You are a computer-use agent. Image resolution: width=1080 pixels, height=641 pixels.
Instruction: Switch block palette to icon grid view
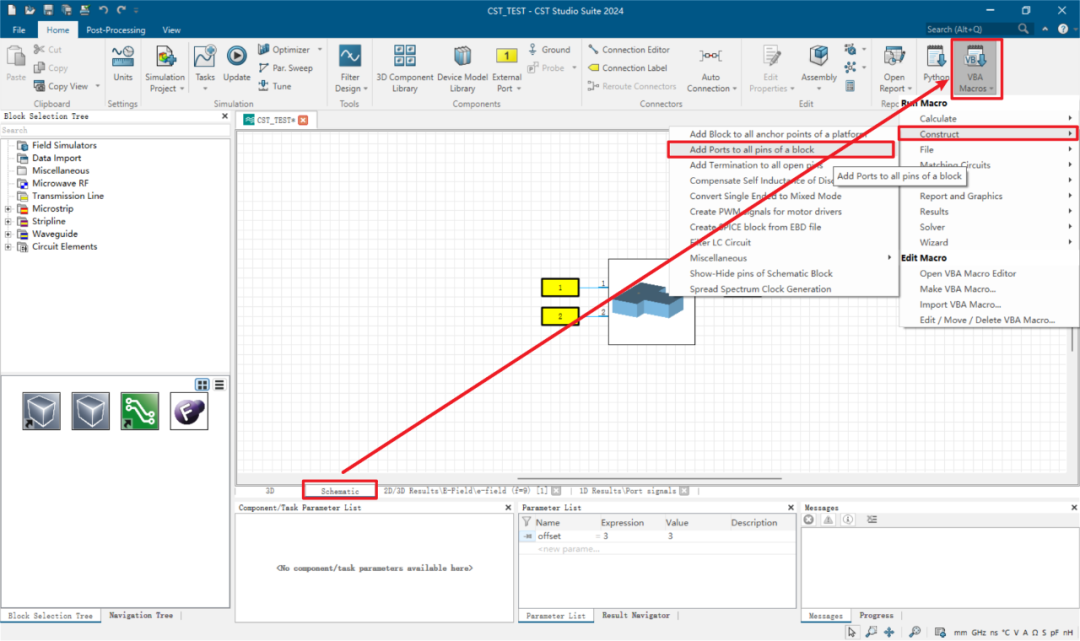(202, 385)
